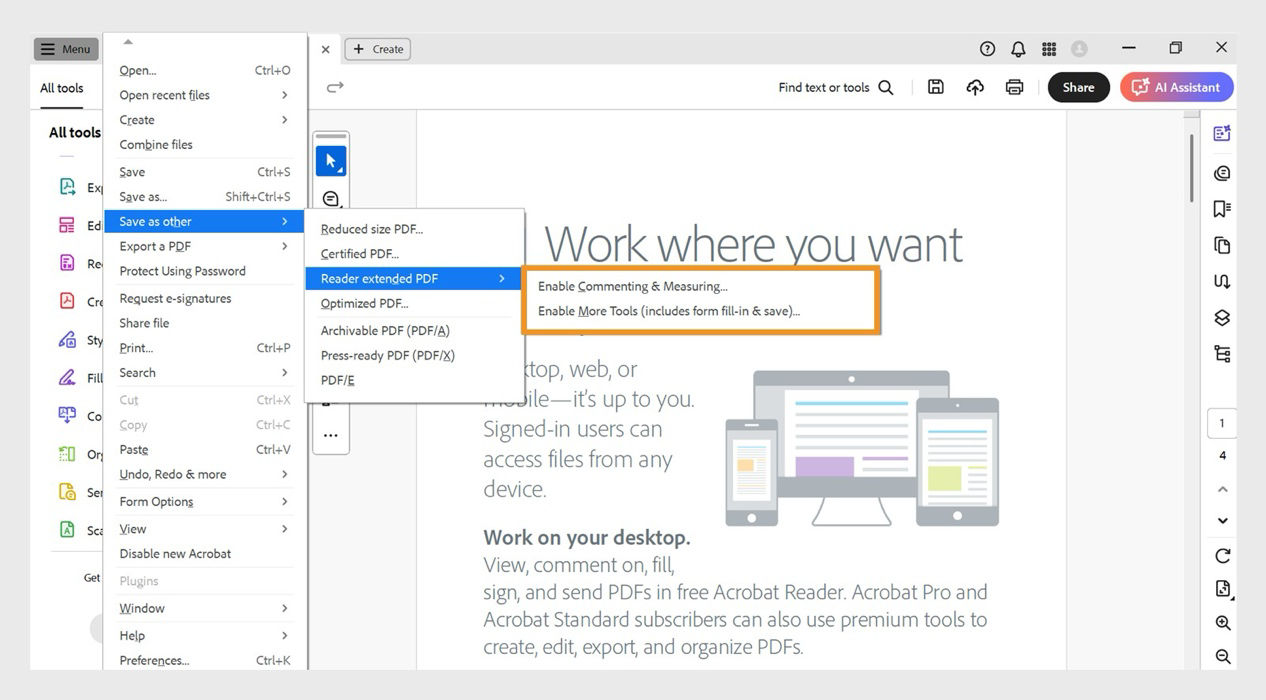The image size is (1266, 700).
Task: Click the Share button
Action: click(x=1078, y=87)
